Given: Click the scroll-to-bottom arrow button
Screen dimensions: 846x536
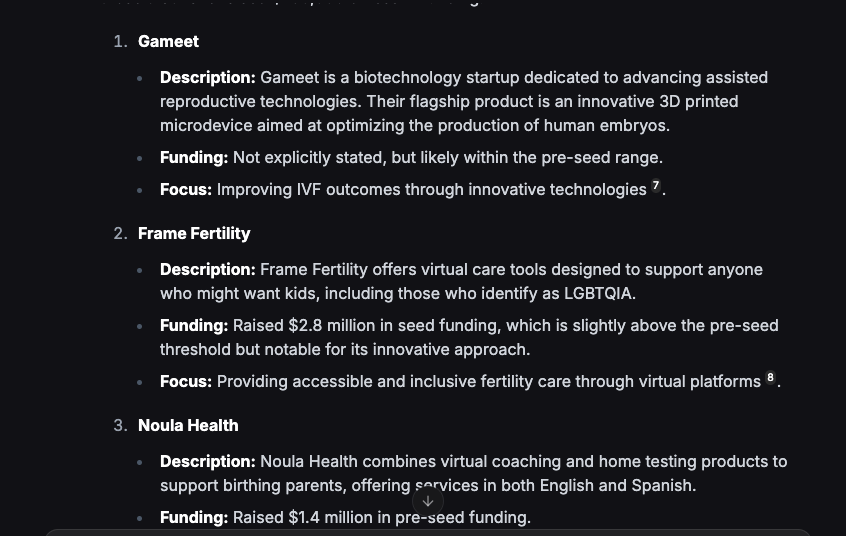Looking at the screenshot, I should coord(428,501).
